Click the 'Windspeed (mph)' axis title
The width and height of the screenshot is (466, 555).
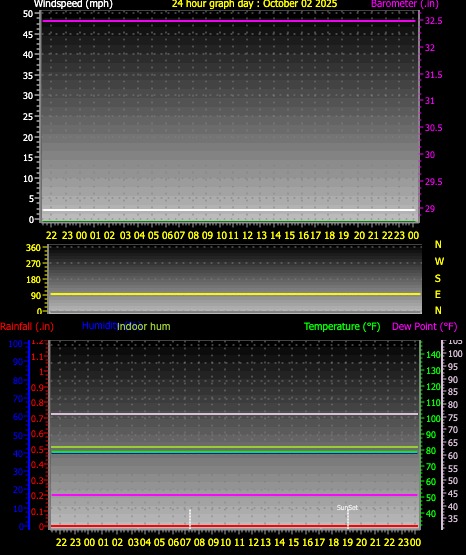tap(73, 4)
